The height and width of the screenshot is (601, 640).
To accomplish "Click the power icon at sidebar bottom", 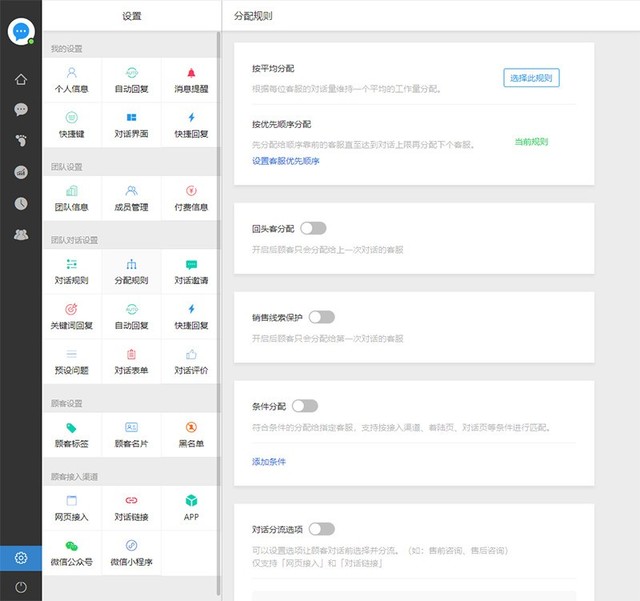I will point(21,586).
